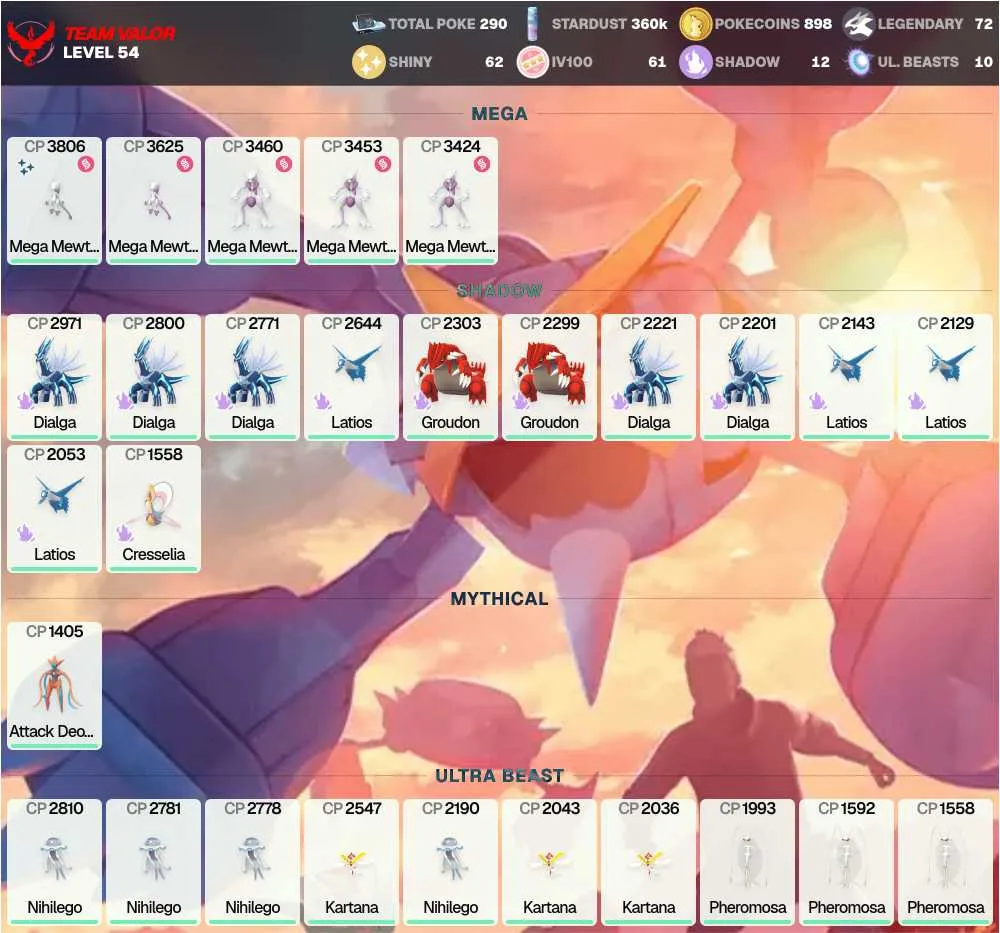Click the TEAM VALOR title text
The width and height of the screenshot is (1000, 933).
(x=119, y=33)
